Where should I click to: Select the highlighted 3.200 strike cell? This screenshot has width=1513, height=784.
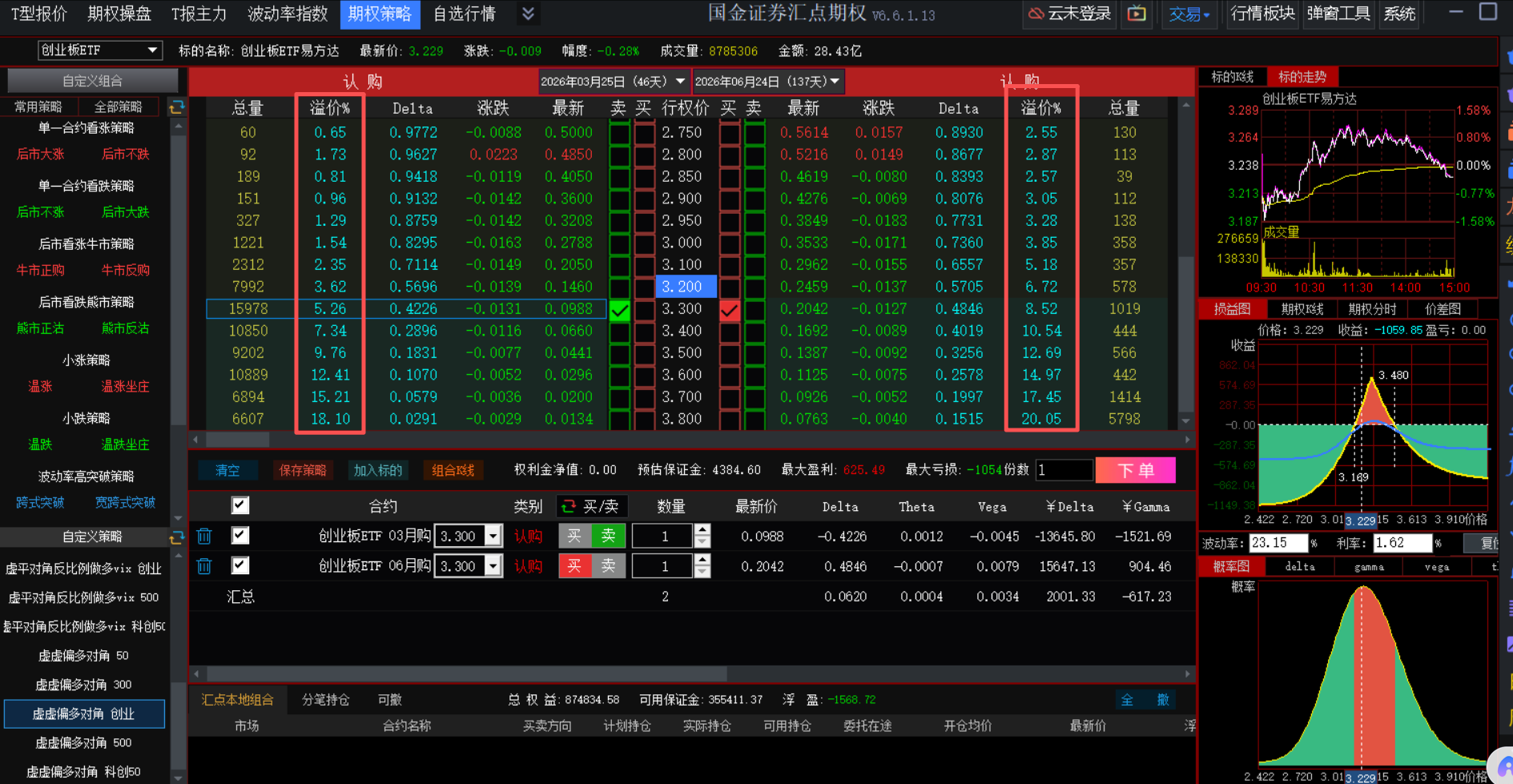point(686,287)
